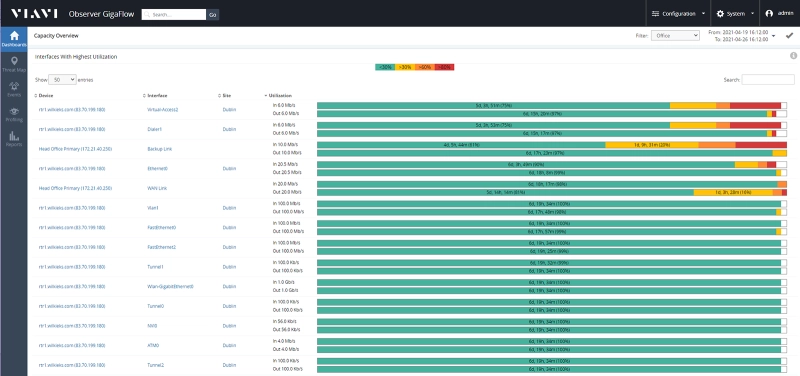Expand the date range selector arrow

point(773,36)
